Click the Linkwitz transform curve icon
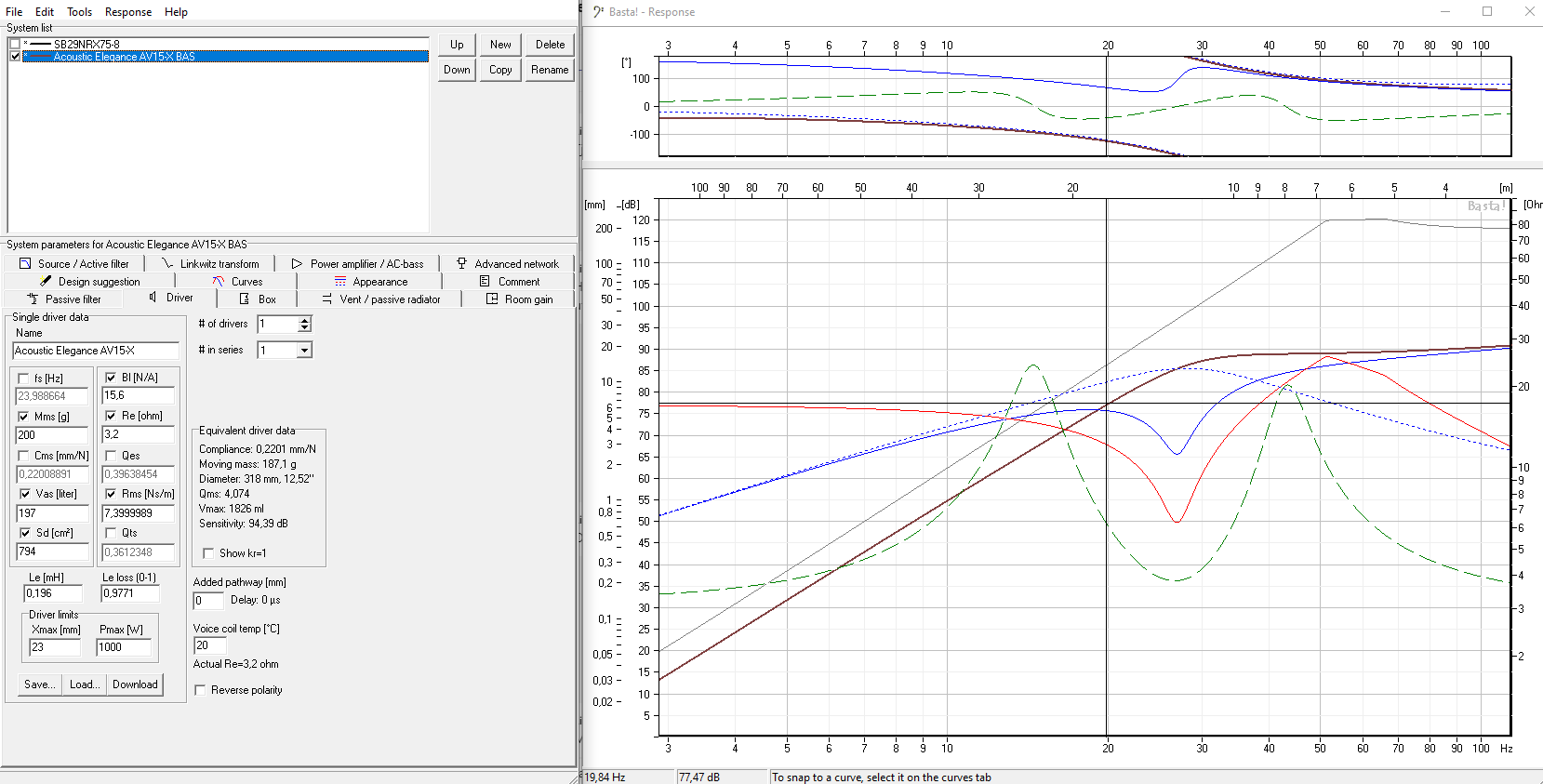The height and width of the screenshot is (784, 1543). 167,264
